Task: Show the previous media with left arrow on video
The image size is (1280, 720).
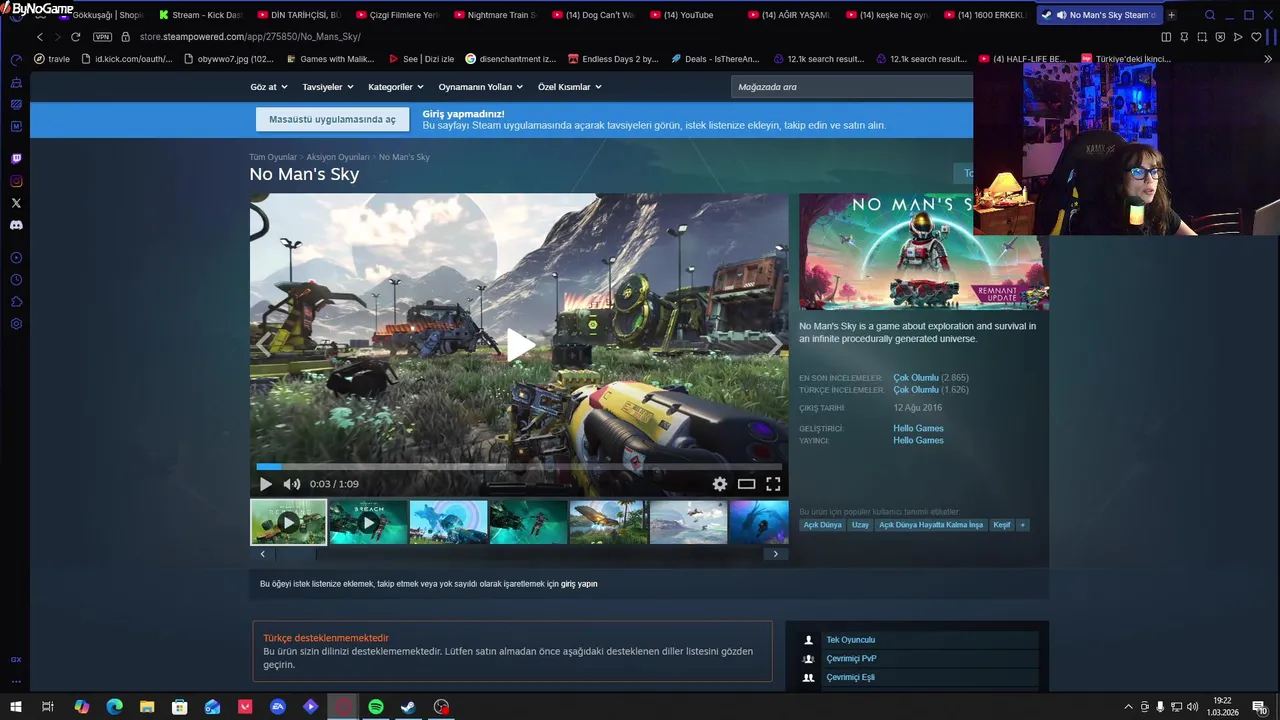Action: pyautogui.click(x=263, y=345)
